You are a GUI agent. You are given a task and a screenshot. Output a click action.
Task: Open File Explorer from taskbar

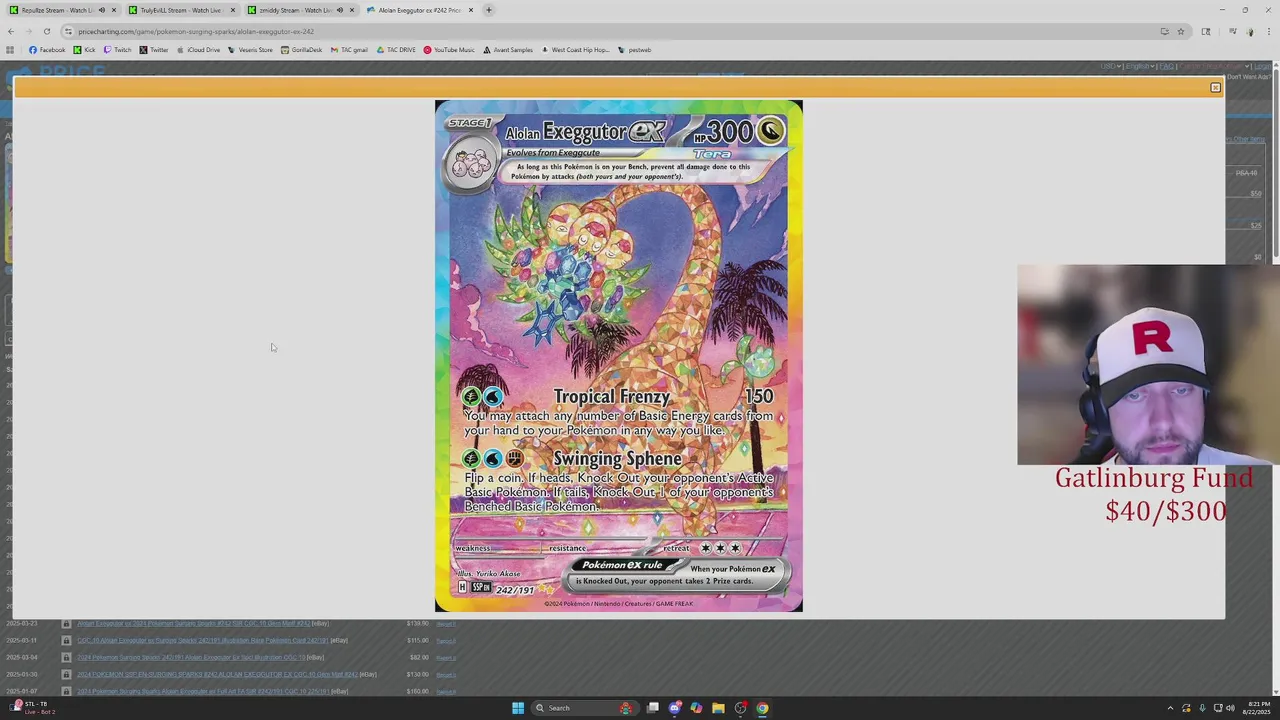click(718, 708)
